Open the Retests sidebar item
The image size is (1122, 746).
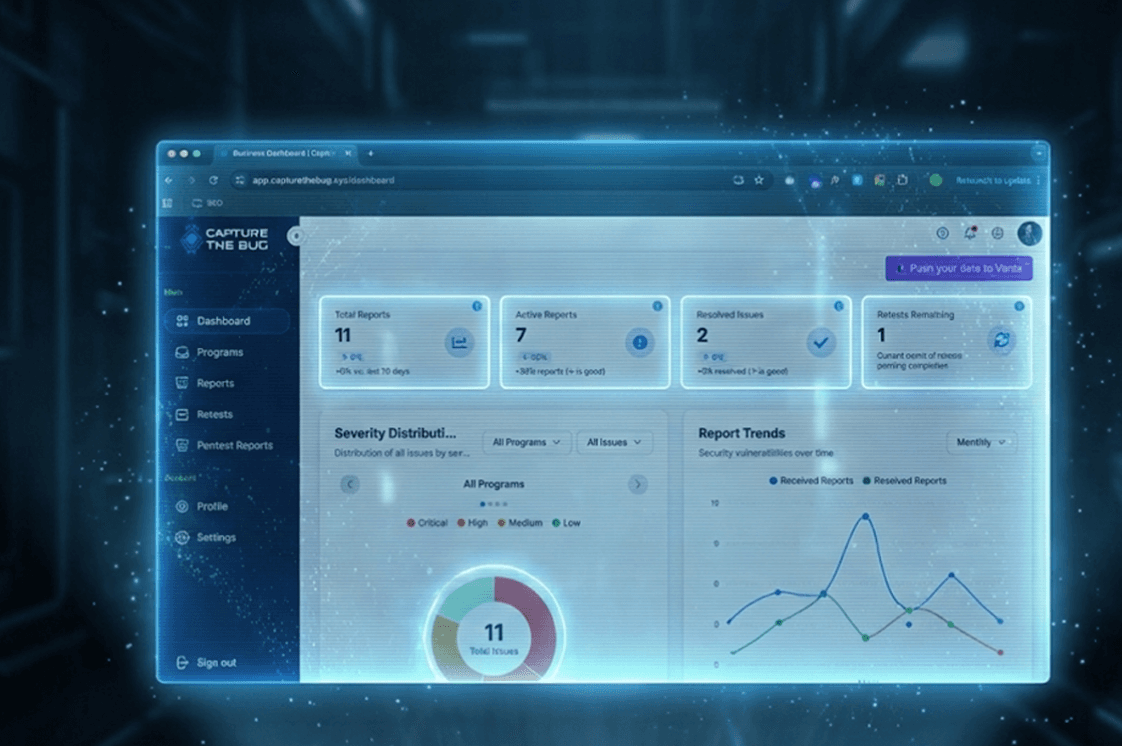click(205, 414)
